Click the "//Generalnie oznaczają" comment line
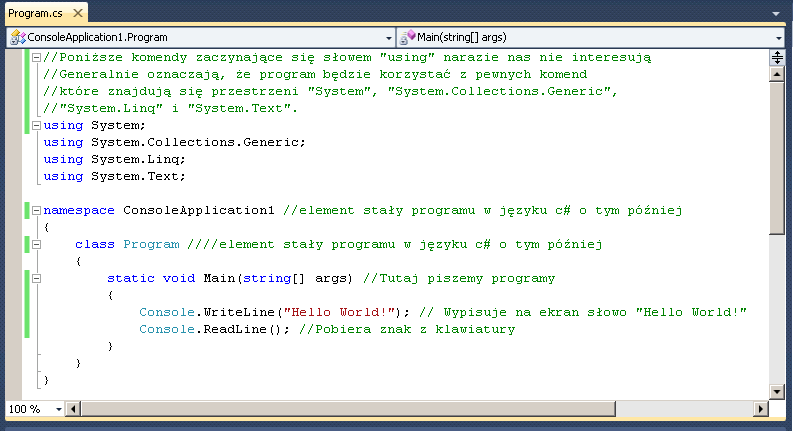The height and width of the screenshot is (431, 793). coord(315,74)
